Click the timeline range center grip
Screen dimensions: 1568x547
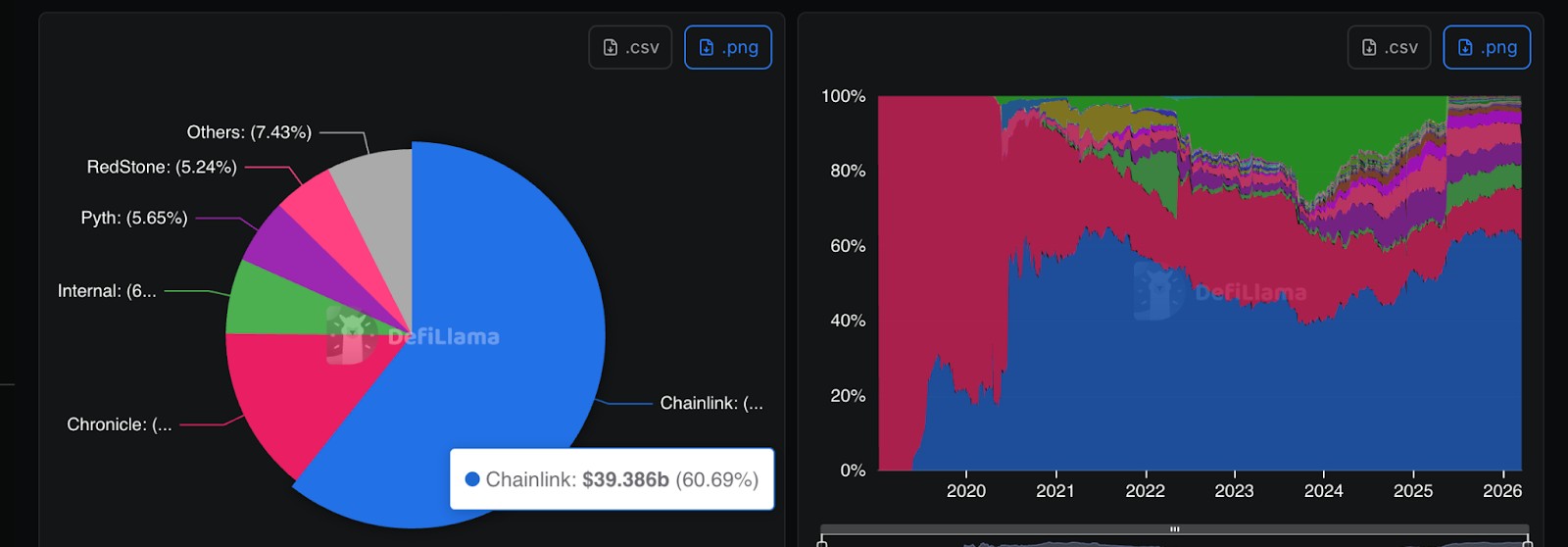pyautogui.click(x=1174, y=529)
